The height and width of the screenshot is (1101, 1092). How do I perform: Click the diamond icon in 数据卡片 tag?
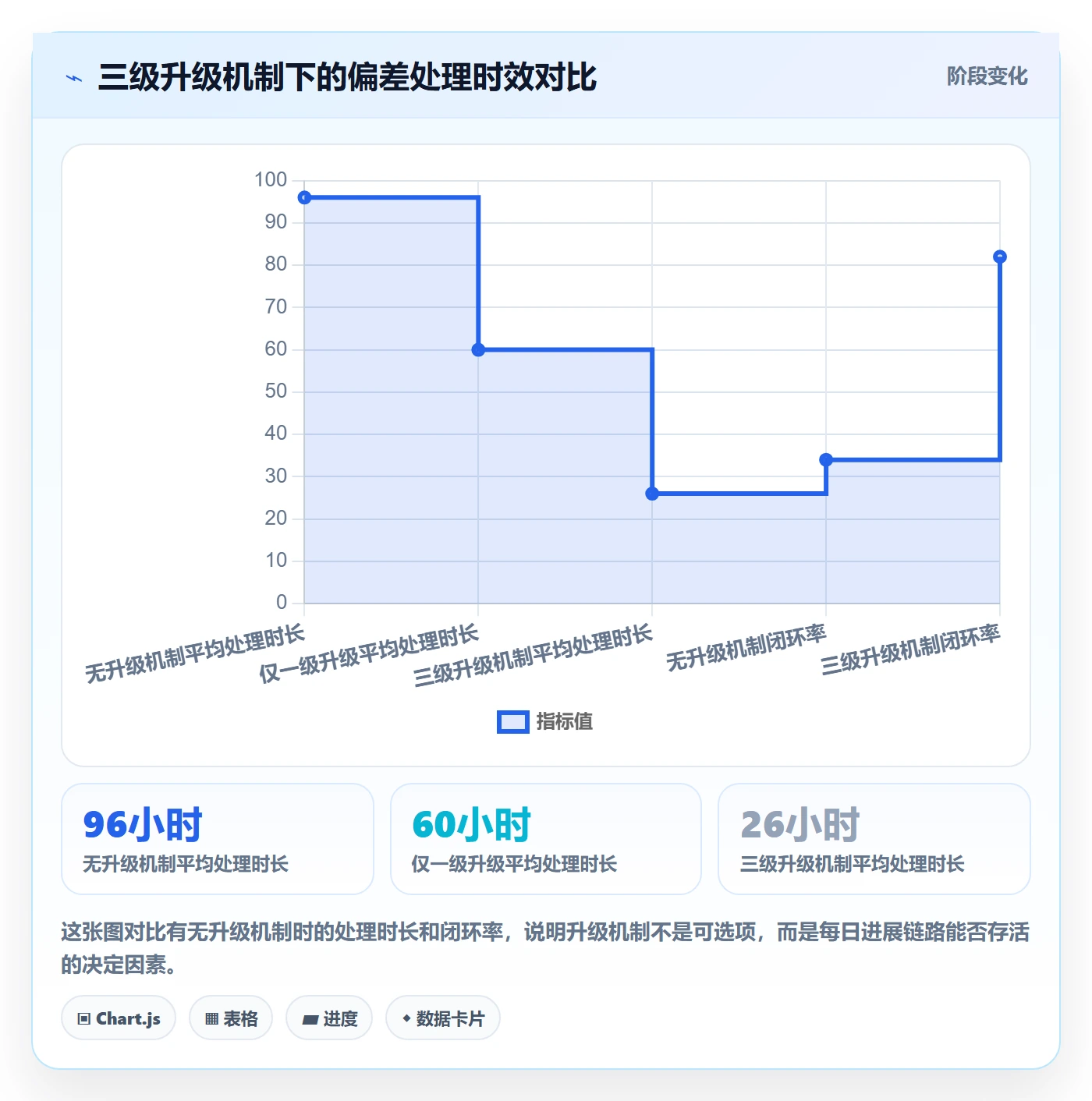(406, 1018)
